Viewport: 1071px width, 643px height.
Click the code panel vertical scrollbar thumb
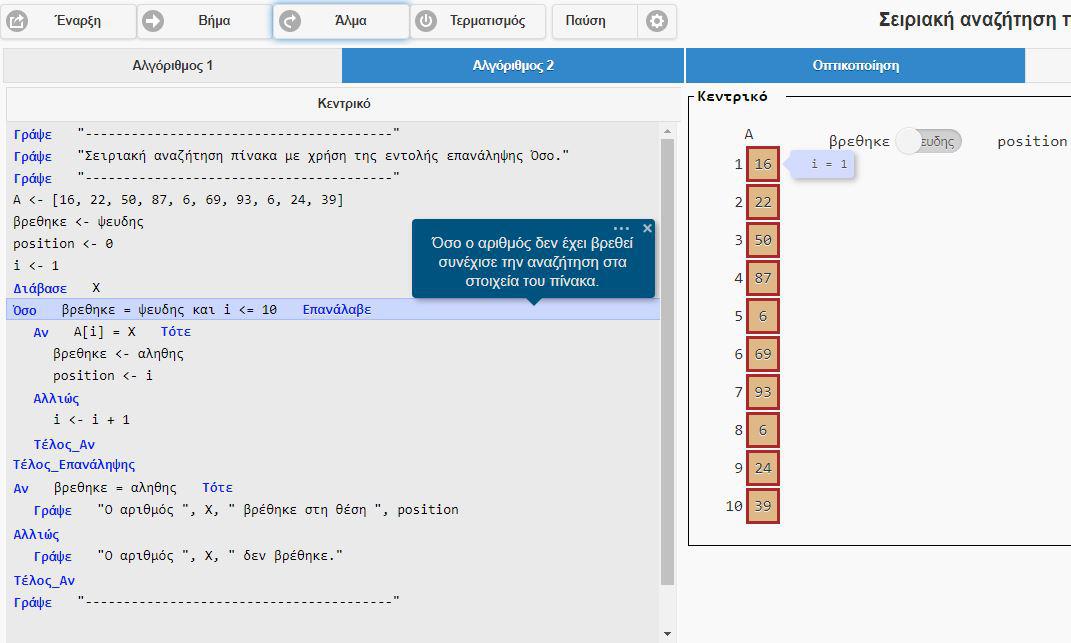coord(667,362)
